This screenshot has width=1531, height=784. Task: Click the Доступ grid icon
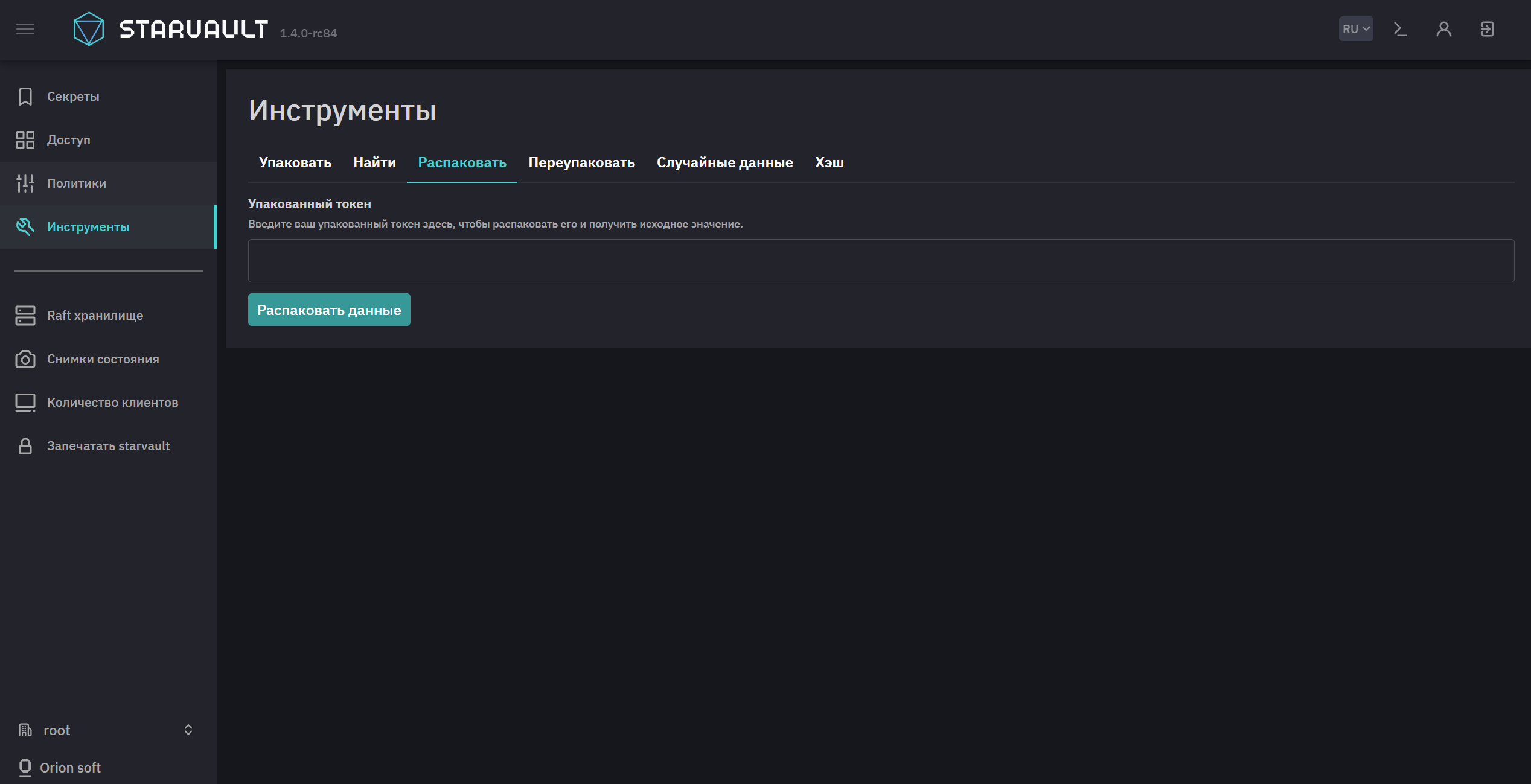[x=25, y=140]
